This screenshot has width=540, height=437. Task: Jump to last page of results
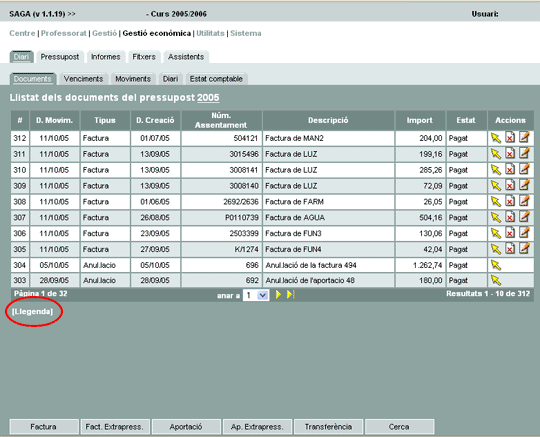291,295
